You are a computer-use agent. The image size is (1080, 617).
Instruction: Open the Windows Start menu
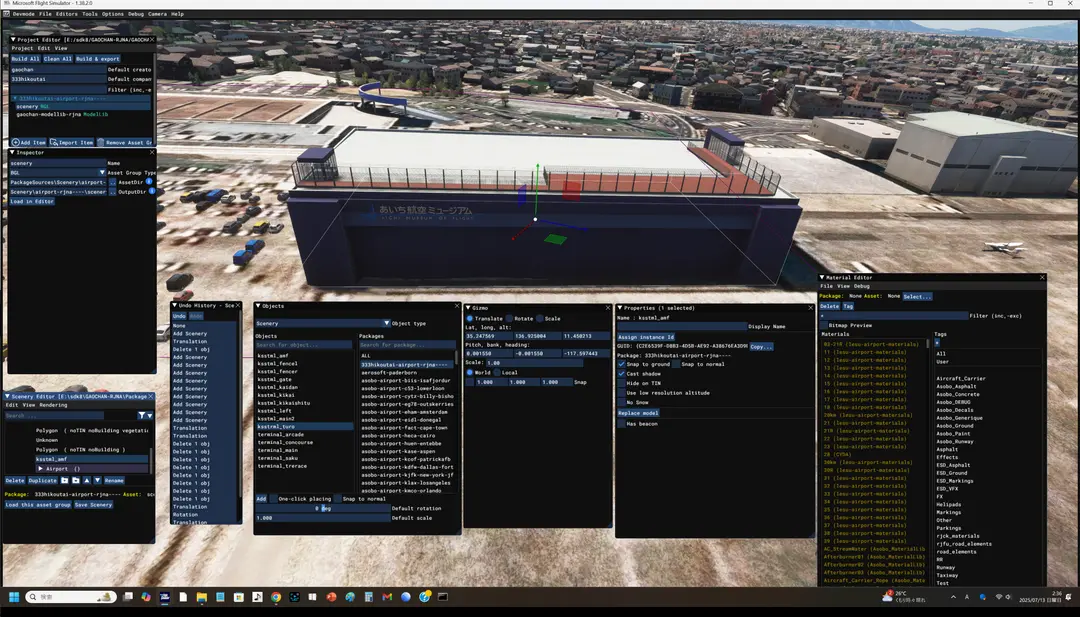[13, 597]
